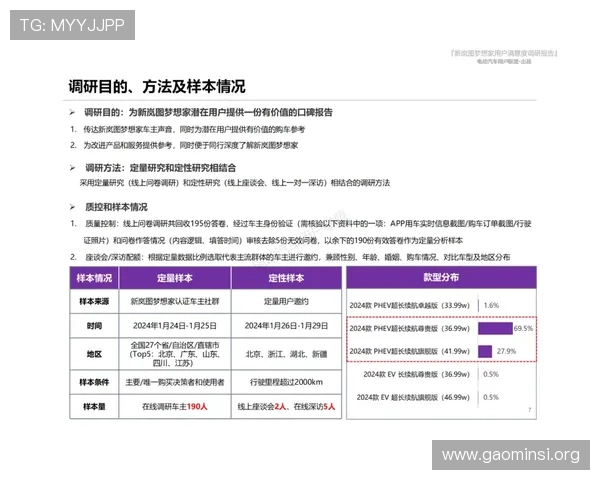This screenshot has width=600, height=480.
Task: Click the 69.5% value in the chart
Action: pyautogui.click(x=523, y=328)
